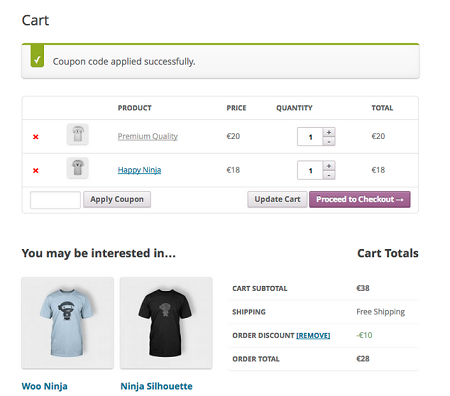This screenshot has width=450, height=396.
Task: Open the Premium Quality product link
Action: pos(148,136)
